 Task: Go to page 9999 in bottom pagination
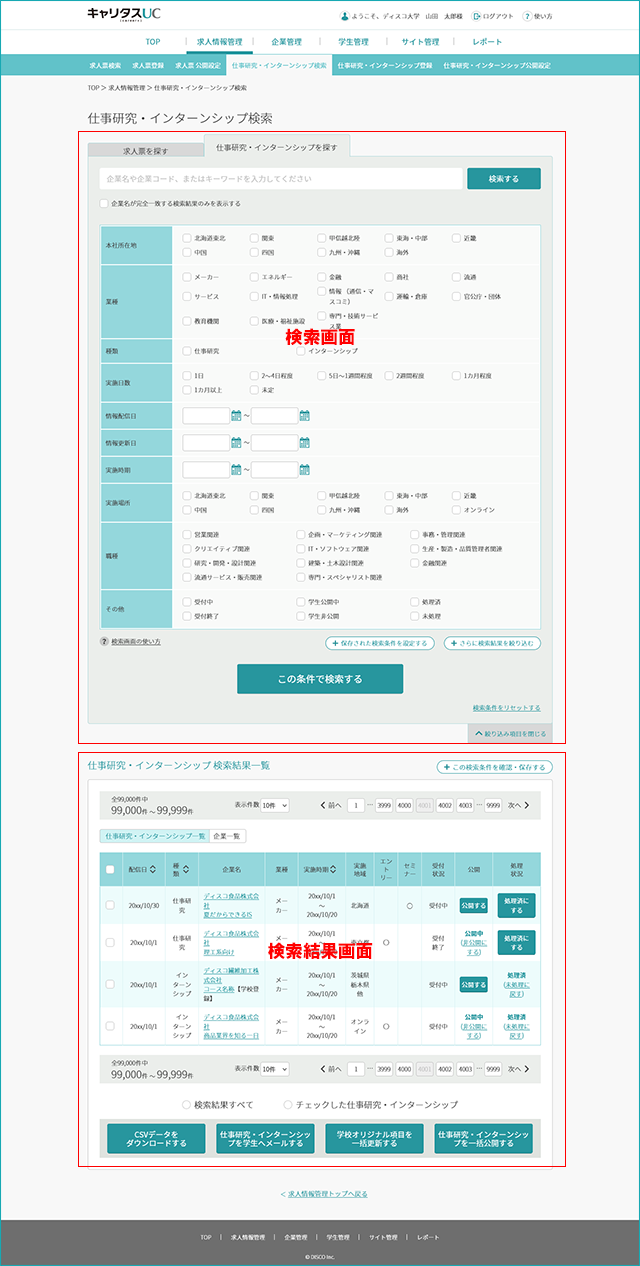[493, 1069]
